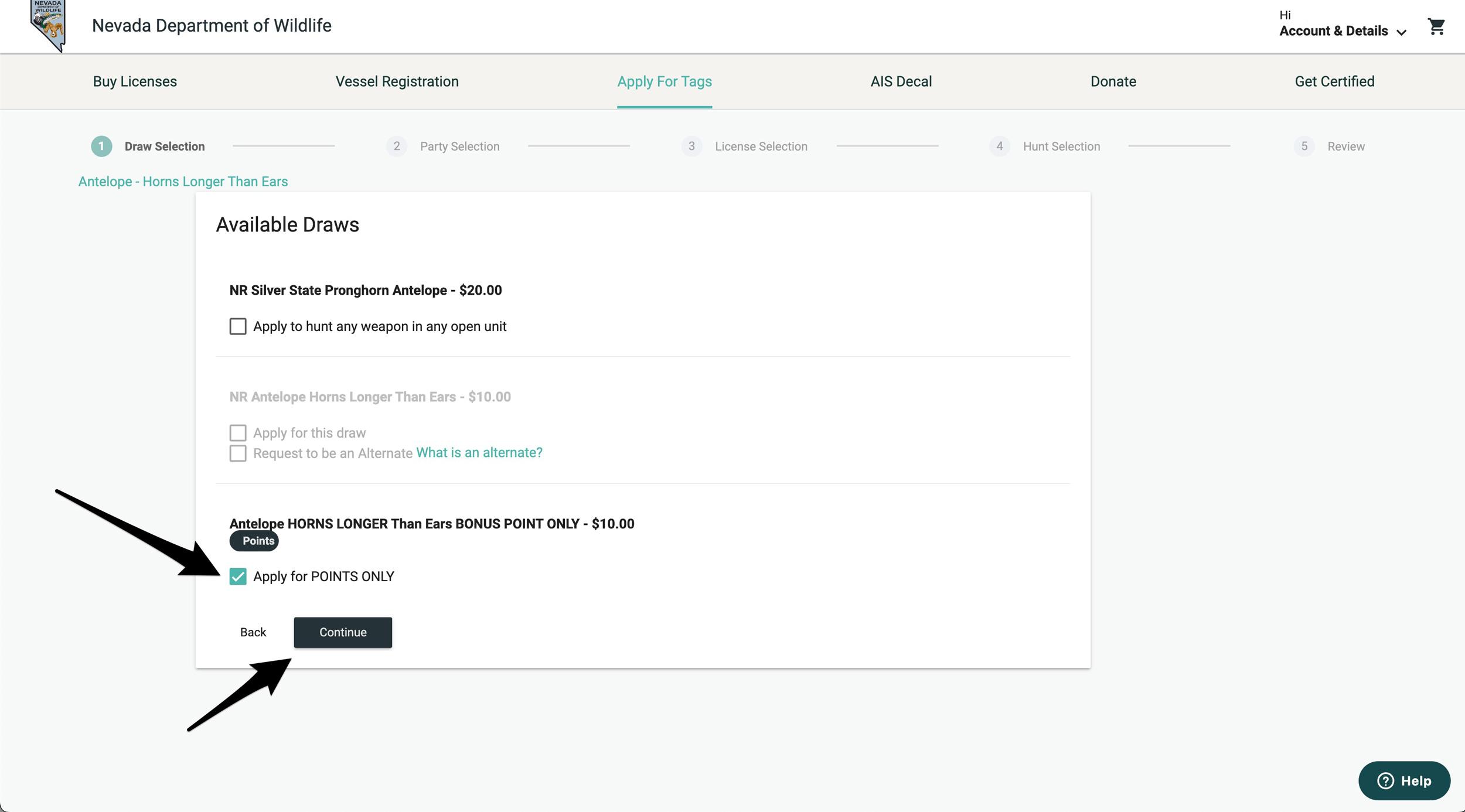Click the Back button
1465x812 pixels.
point(253,632)
